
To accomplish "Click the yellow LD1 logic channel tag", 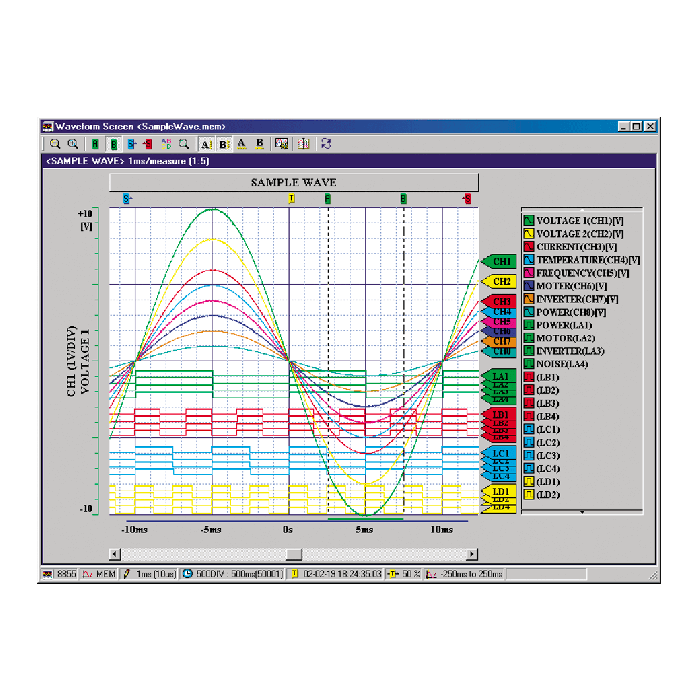I will (499, 491).
